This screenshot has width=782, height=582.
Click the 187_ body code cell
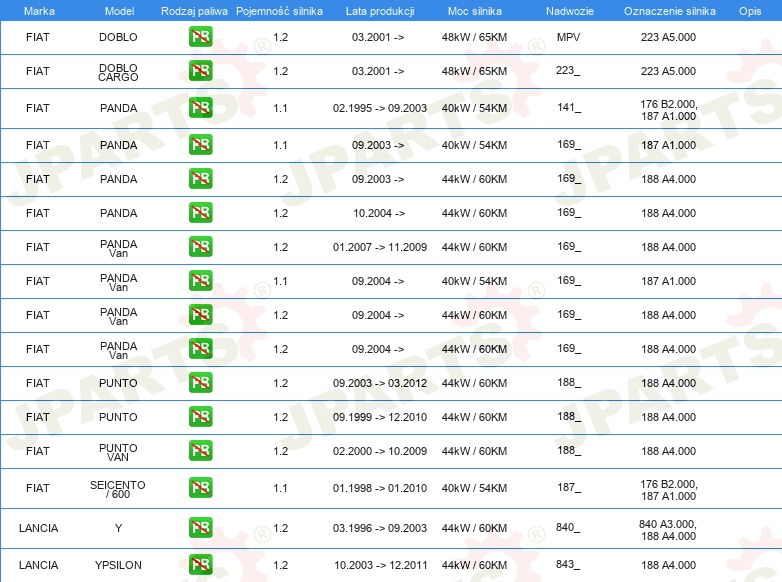pos(569,487)
